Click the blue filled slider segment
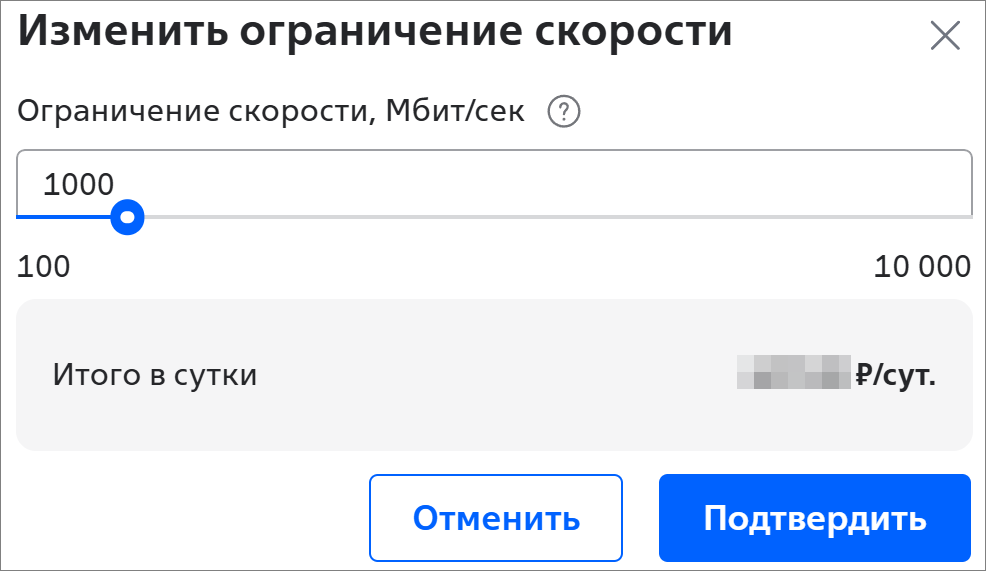 click(x=65, y=216)
